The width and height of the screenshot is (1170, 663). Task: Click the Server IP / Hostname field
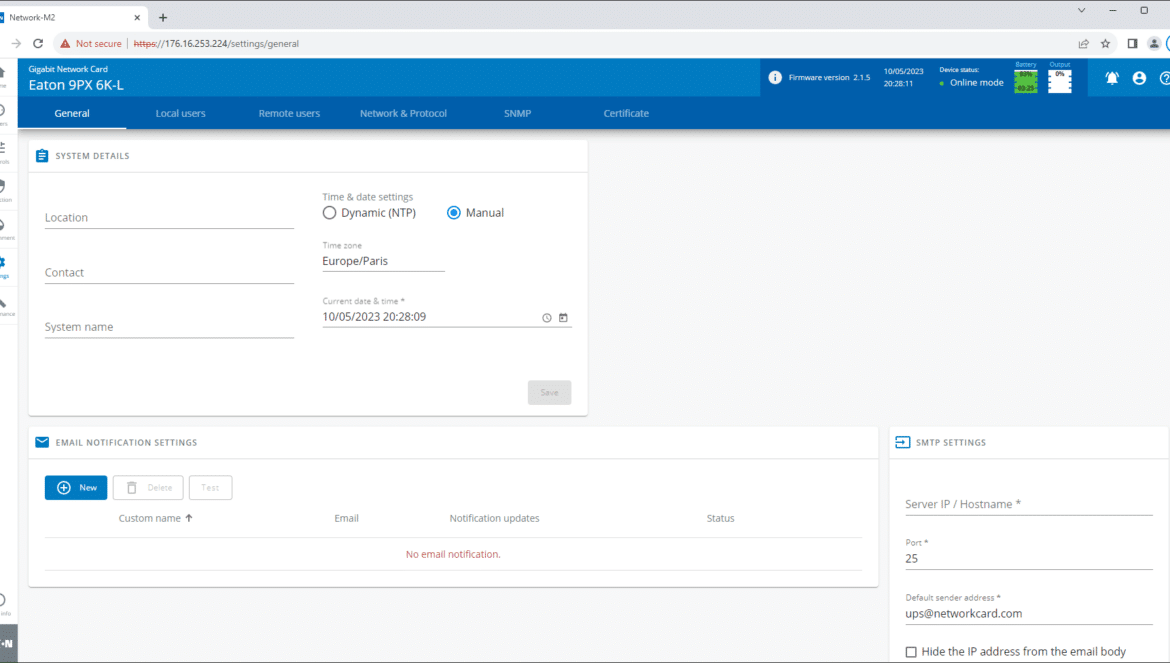point(1029,504)
